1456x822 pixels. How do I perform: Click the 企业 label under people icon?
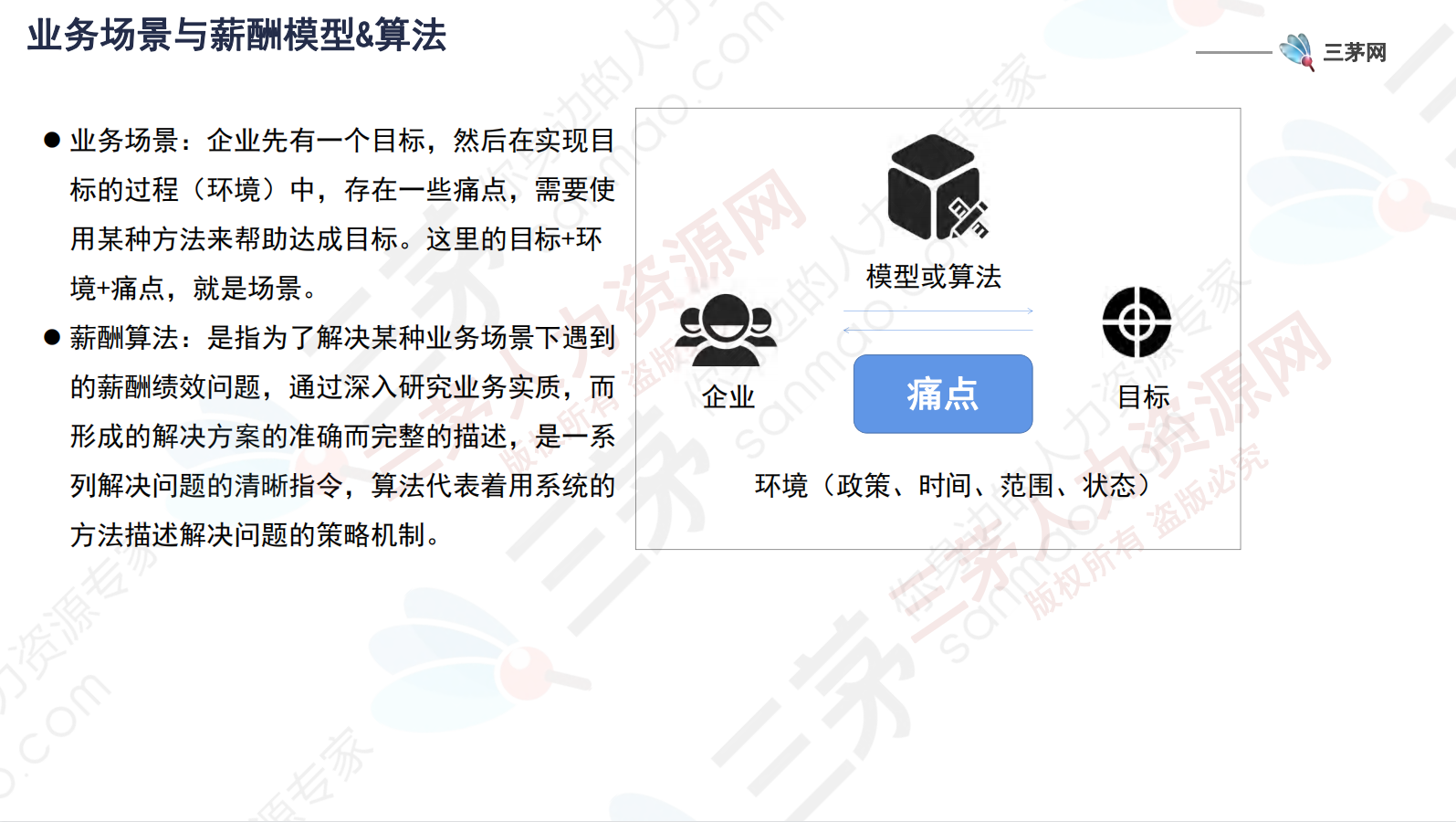728,397
